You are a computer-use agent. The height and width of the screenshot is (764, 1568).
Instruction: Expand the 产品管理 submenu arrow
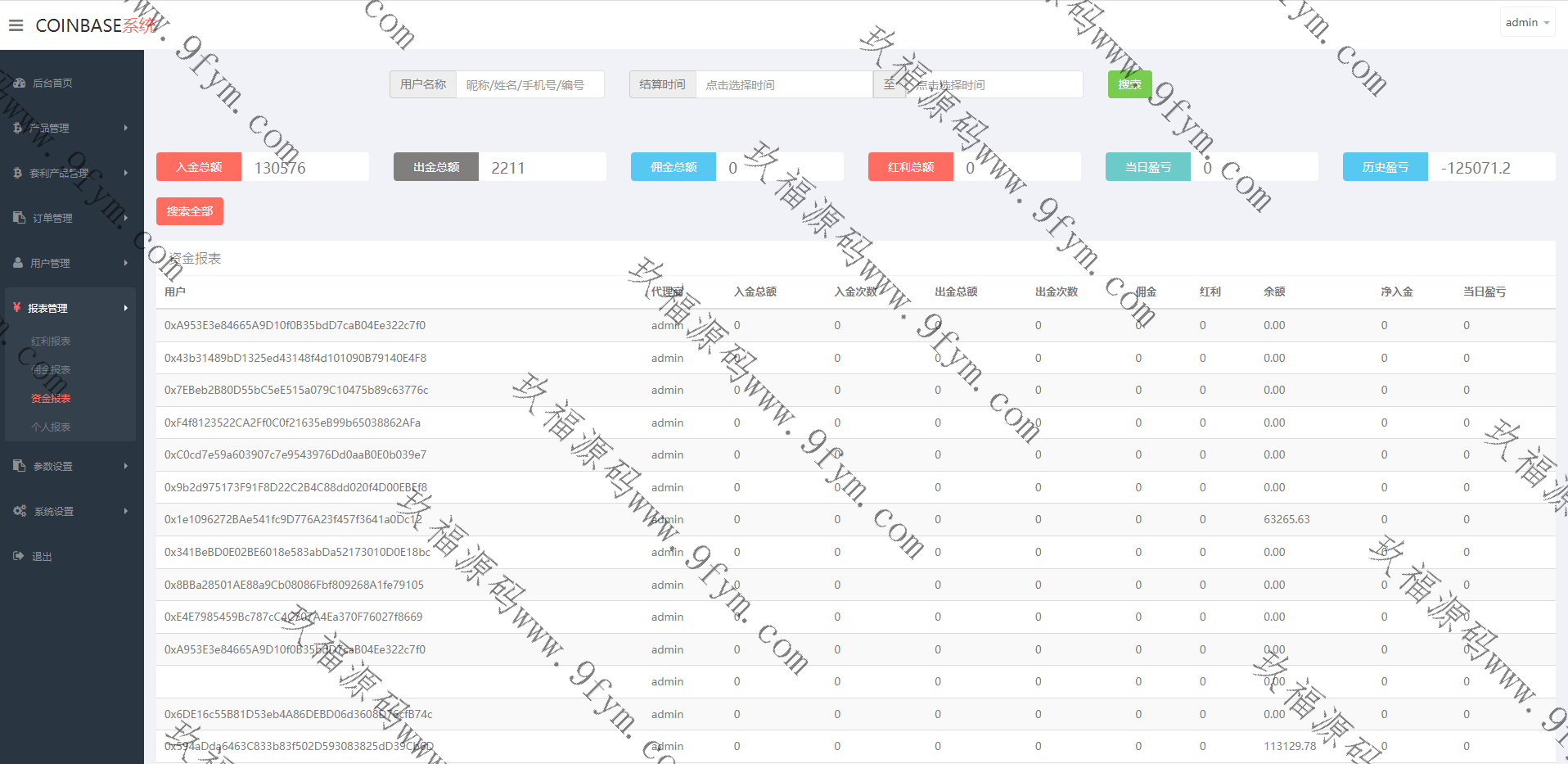[x=126, y=128]
